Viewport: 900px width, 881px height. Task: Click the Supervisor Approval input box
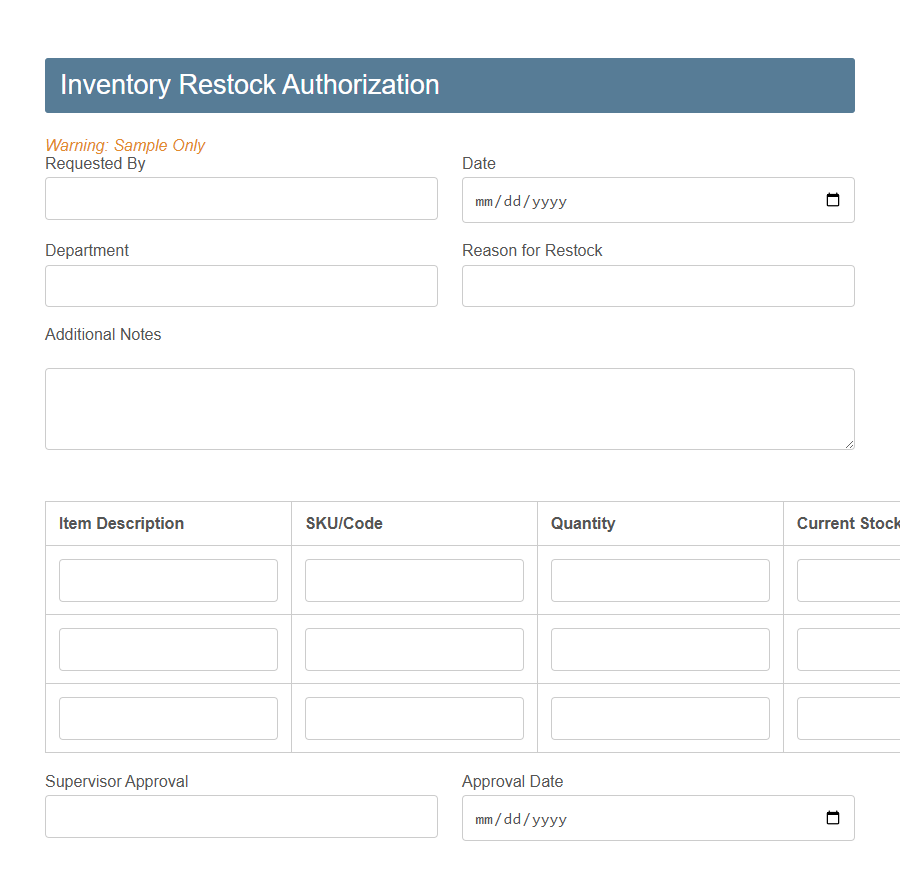[240, 817]
